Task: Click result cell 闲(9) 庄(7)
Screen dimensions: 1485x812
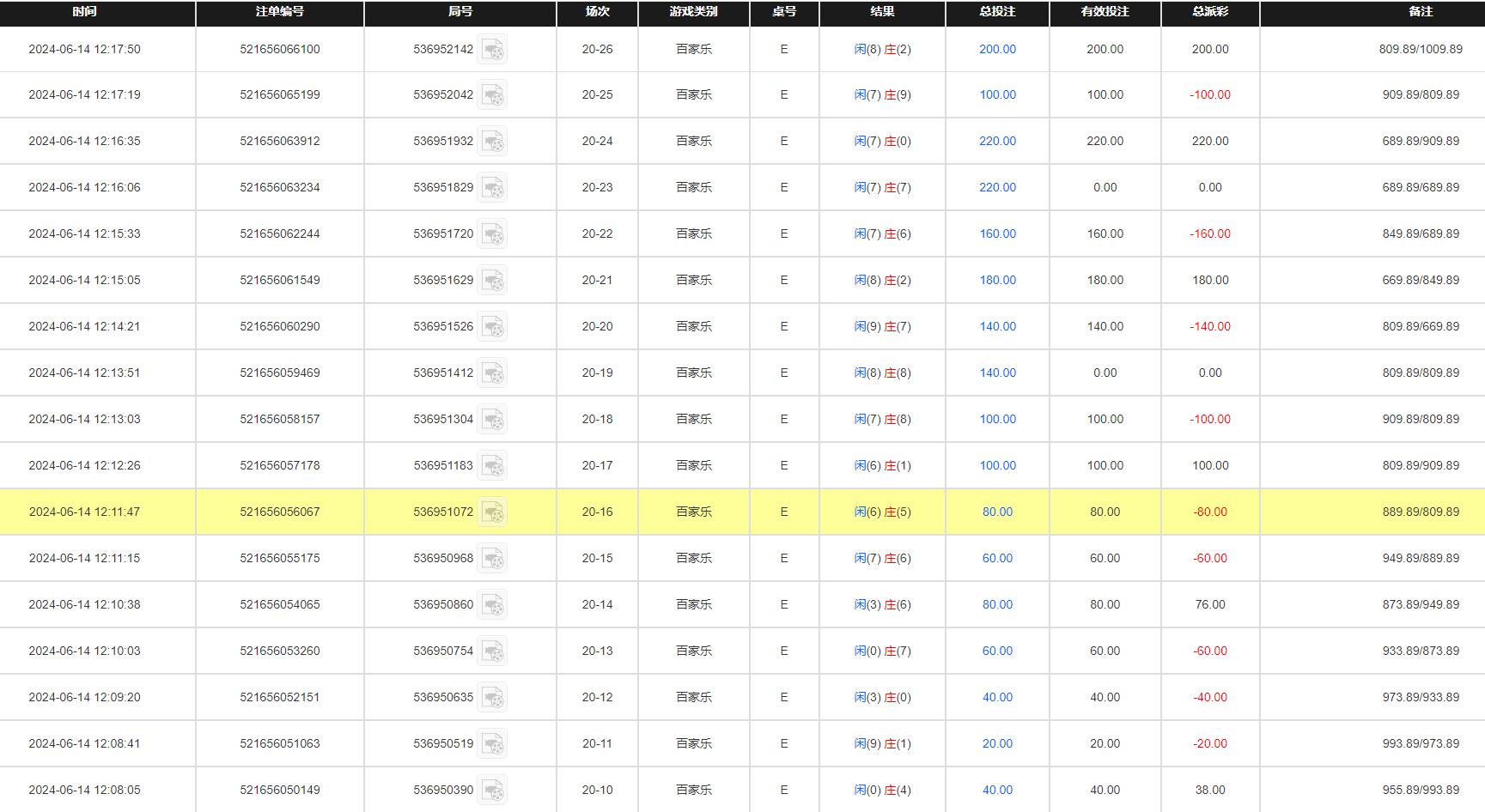Action: point(882,326)
